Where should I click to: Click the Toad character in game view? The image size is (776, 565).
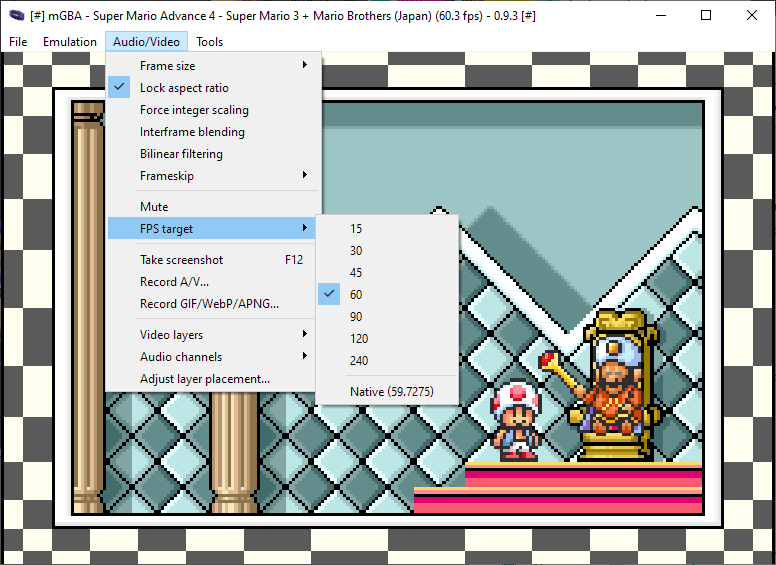[x=517, y=421]
